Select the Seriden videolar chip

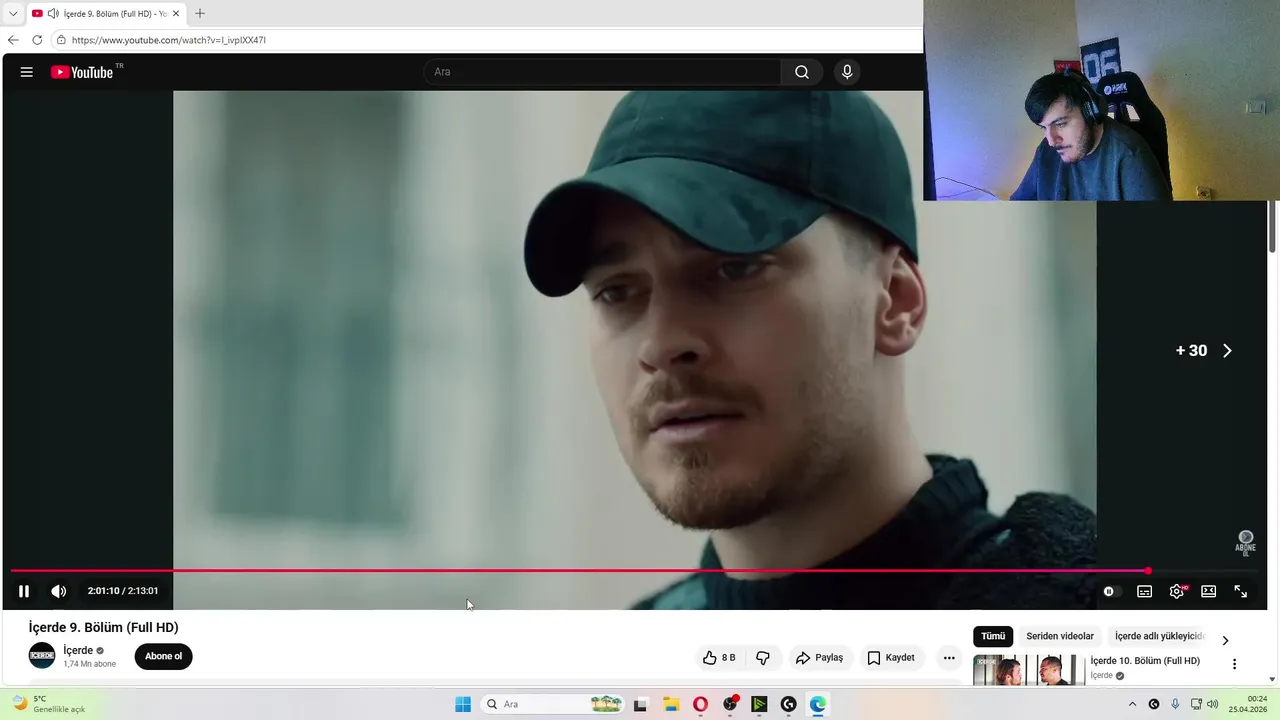[1060, 636]
